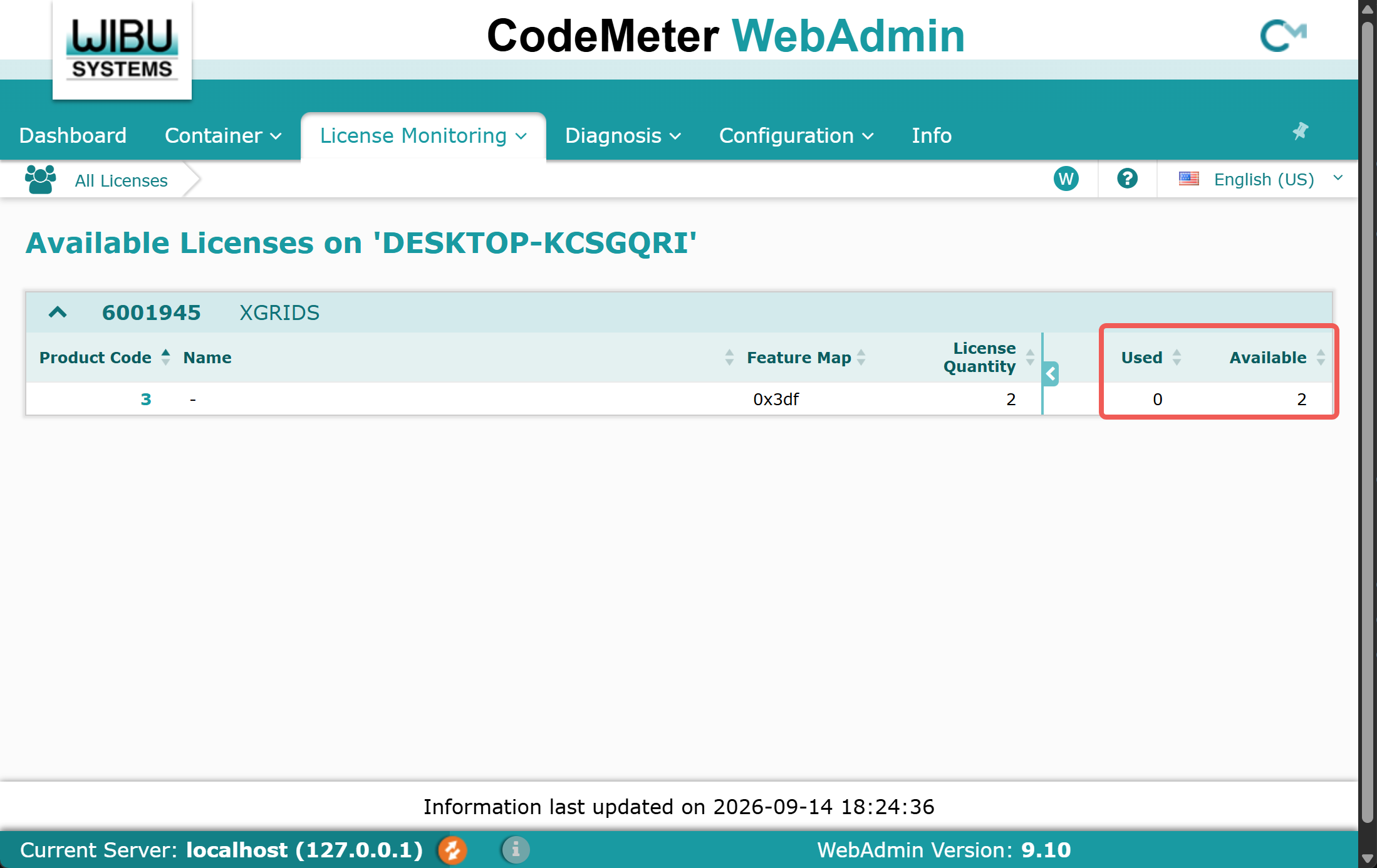Sort by Product Code column arrows
This screenshot has width=1377, height=868.
165,357
